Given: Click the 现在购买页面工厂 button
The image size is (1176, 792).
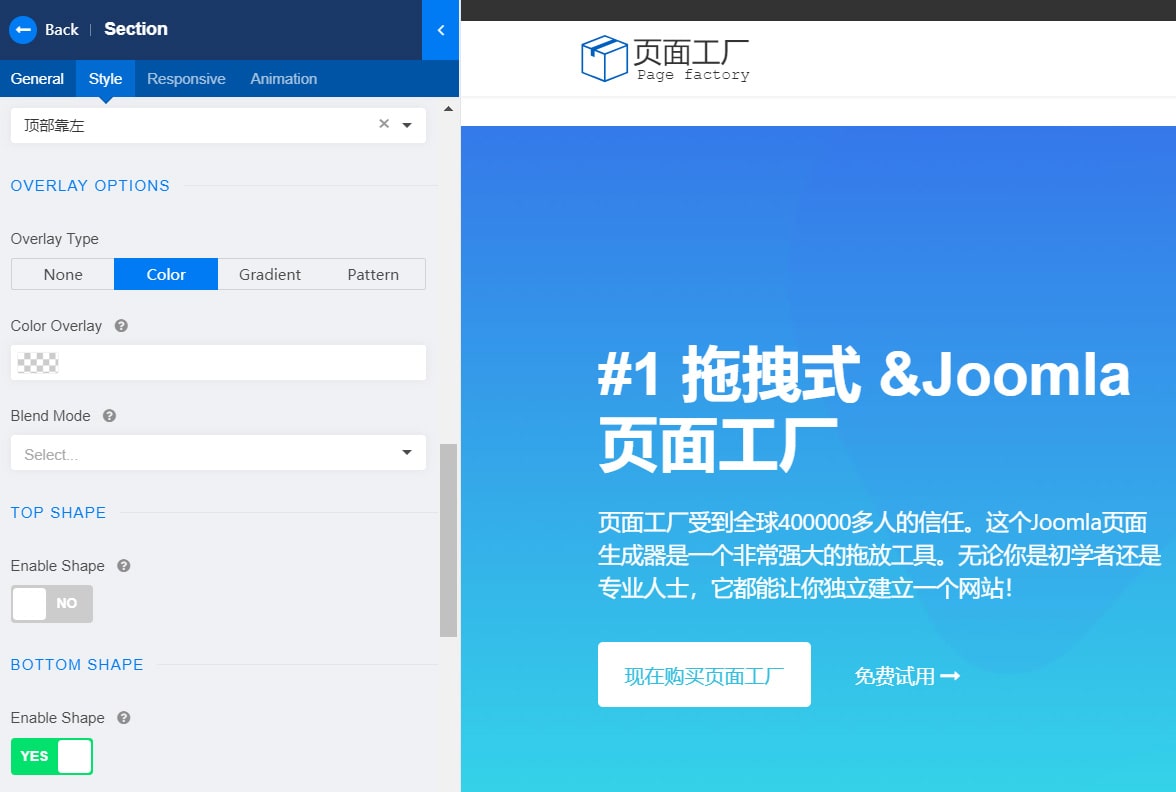Looking at the screenshot, I should [x=704, y=674].
